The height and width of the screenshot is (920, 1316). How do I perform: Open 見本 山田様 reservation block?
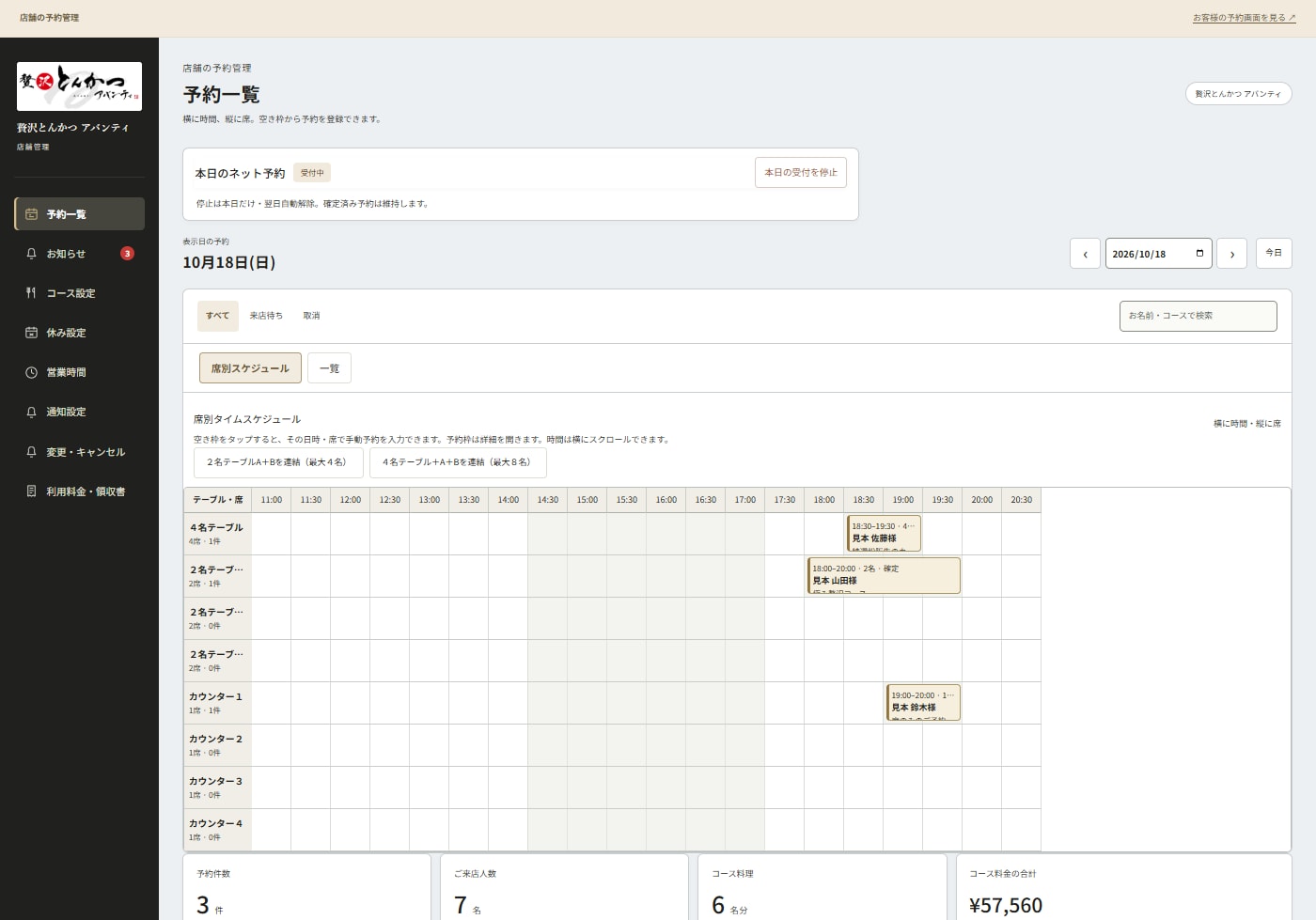click(x=884, y=576)
